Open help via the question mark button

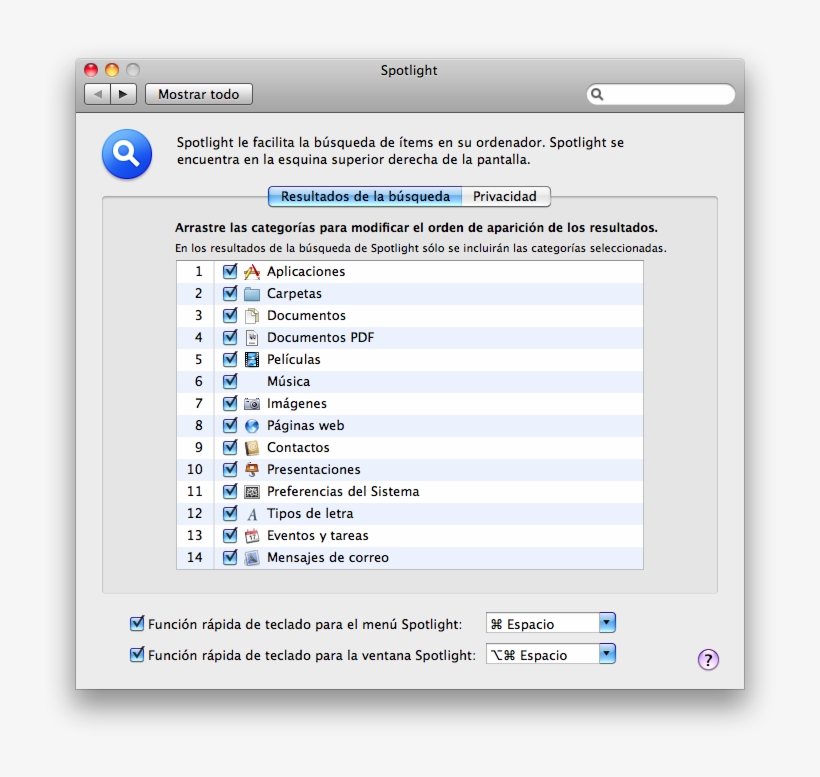tap(706, 658)
